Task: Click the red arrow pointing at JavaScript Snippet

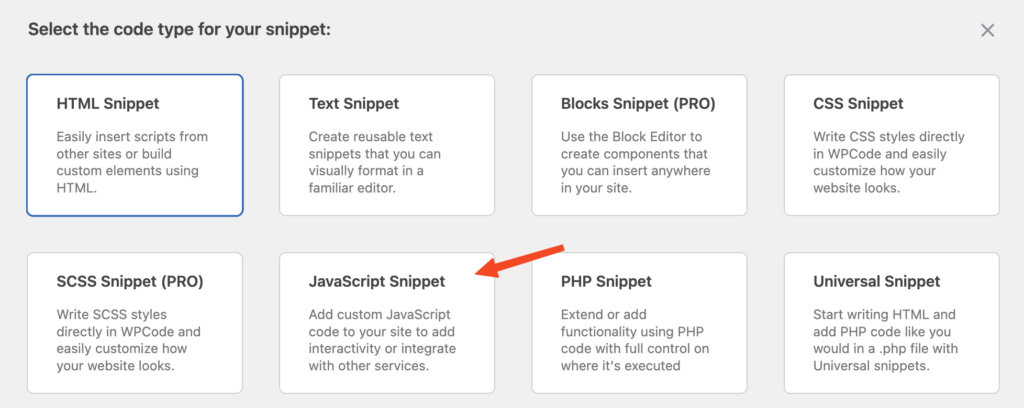Action: tap(520, 258)
